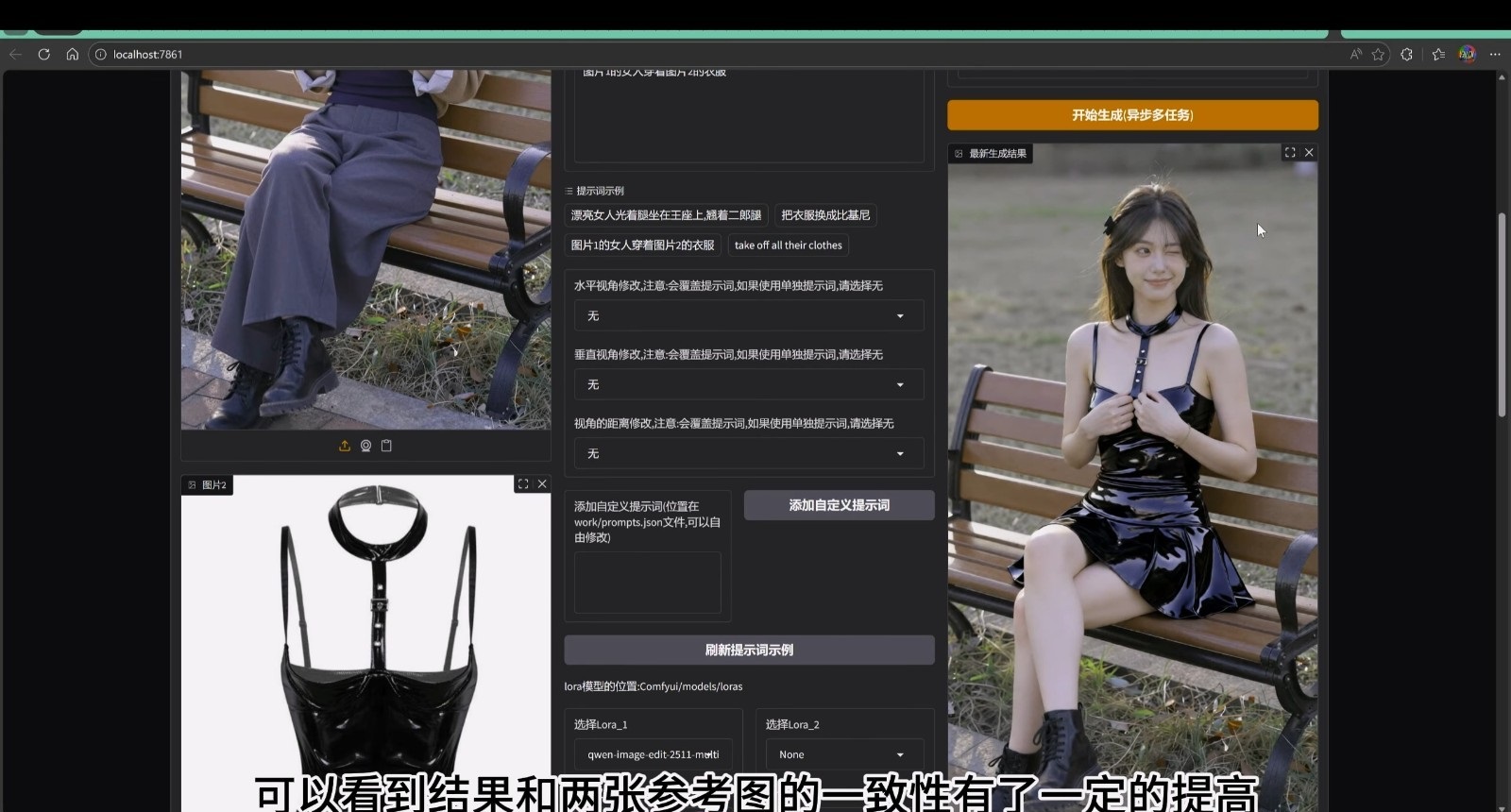Click the 刷新提示词示例 button

pyautogui.click(x=749, y=650)
